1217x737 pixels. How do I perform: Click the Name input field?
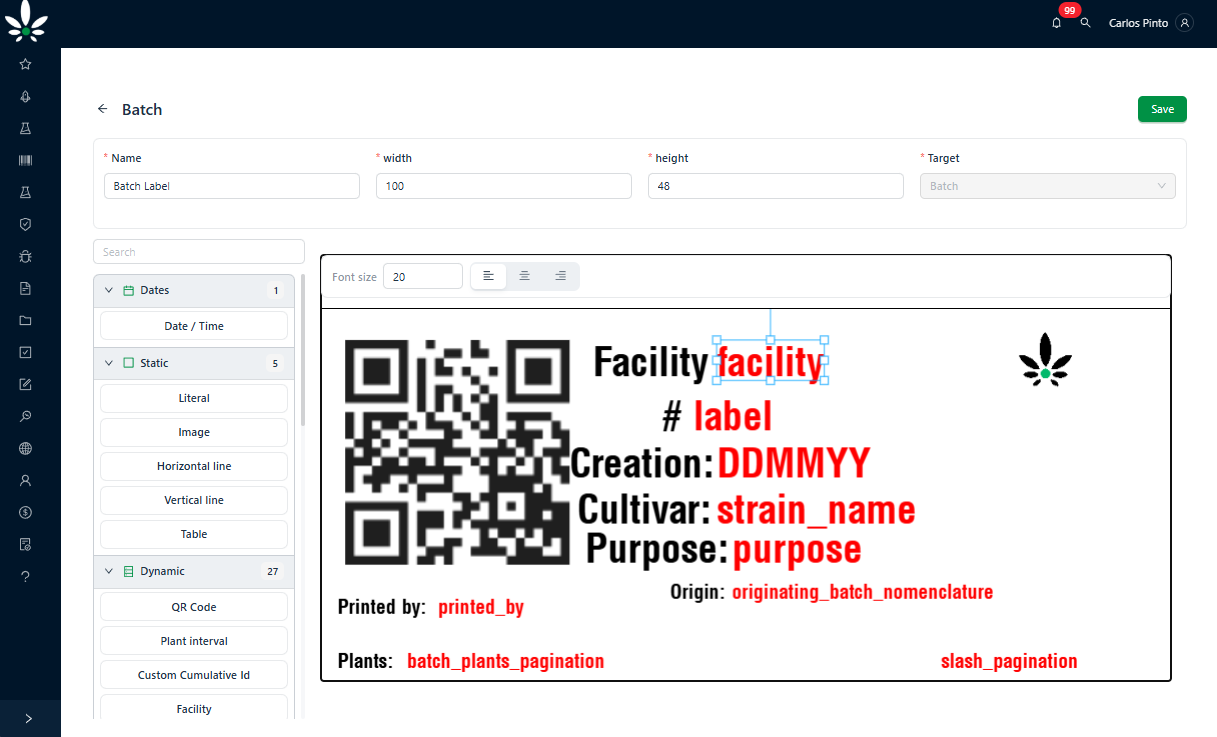232,186
